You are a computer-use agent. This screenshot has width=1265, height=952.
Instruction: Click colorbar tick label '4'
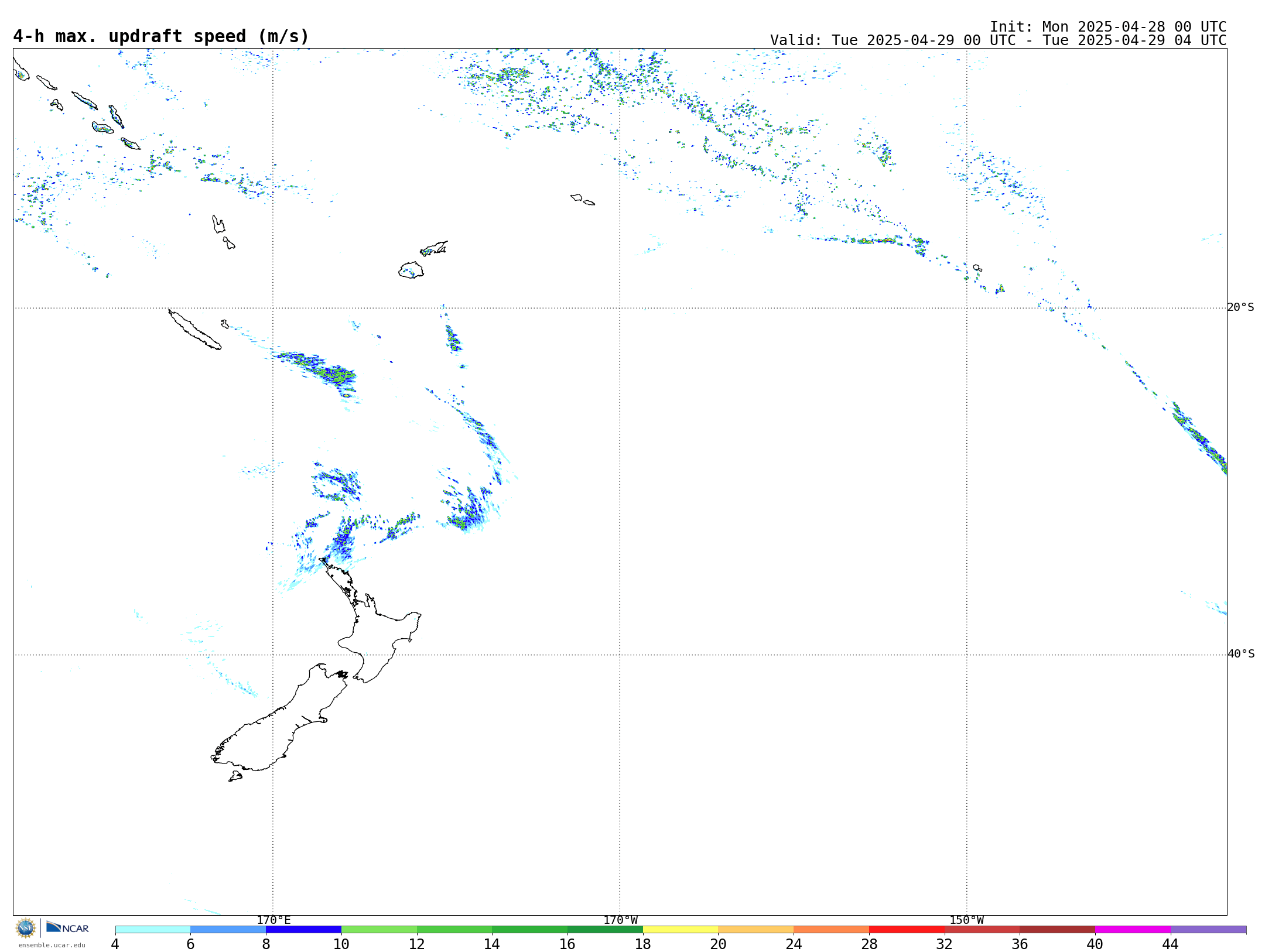point(115,944)
